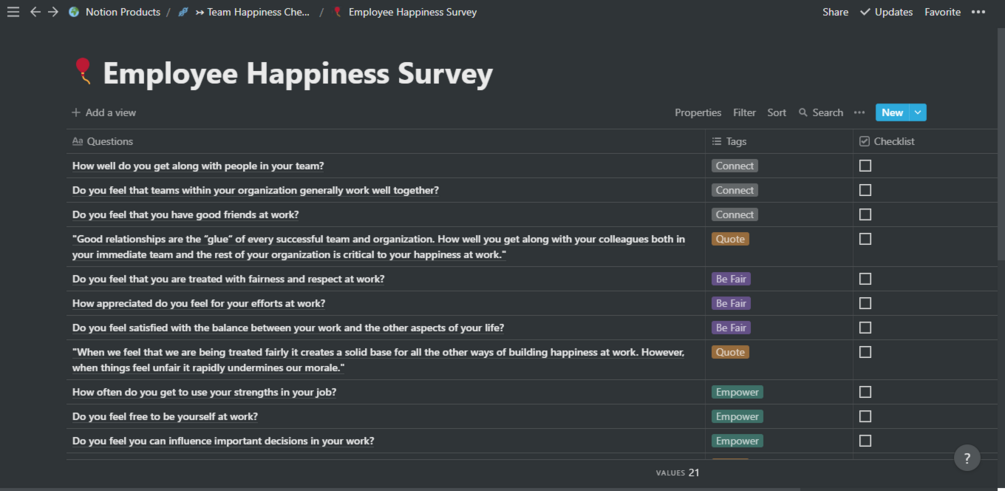Image resolution: width=1005 pixels, height=491 pixels.
Task: Open the three-dot page options menu
Action: (x=978, y=12)
